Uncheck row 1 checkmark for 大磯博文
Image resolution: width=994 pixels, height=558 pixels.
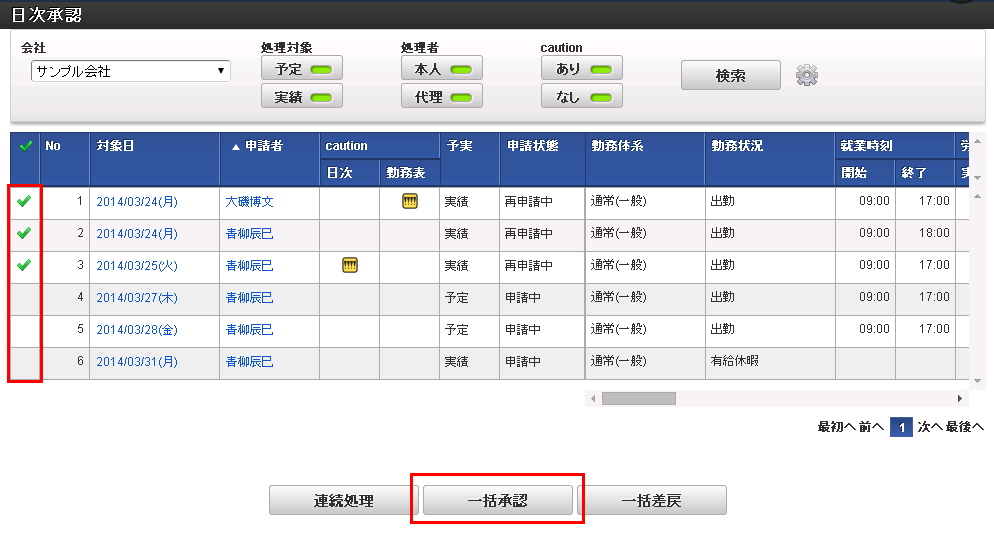(x=24, y=202)
